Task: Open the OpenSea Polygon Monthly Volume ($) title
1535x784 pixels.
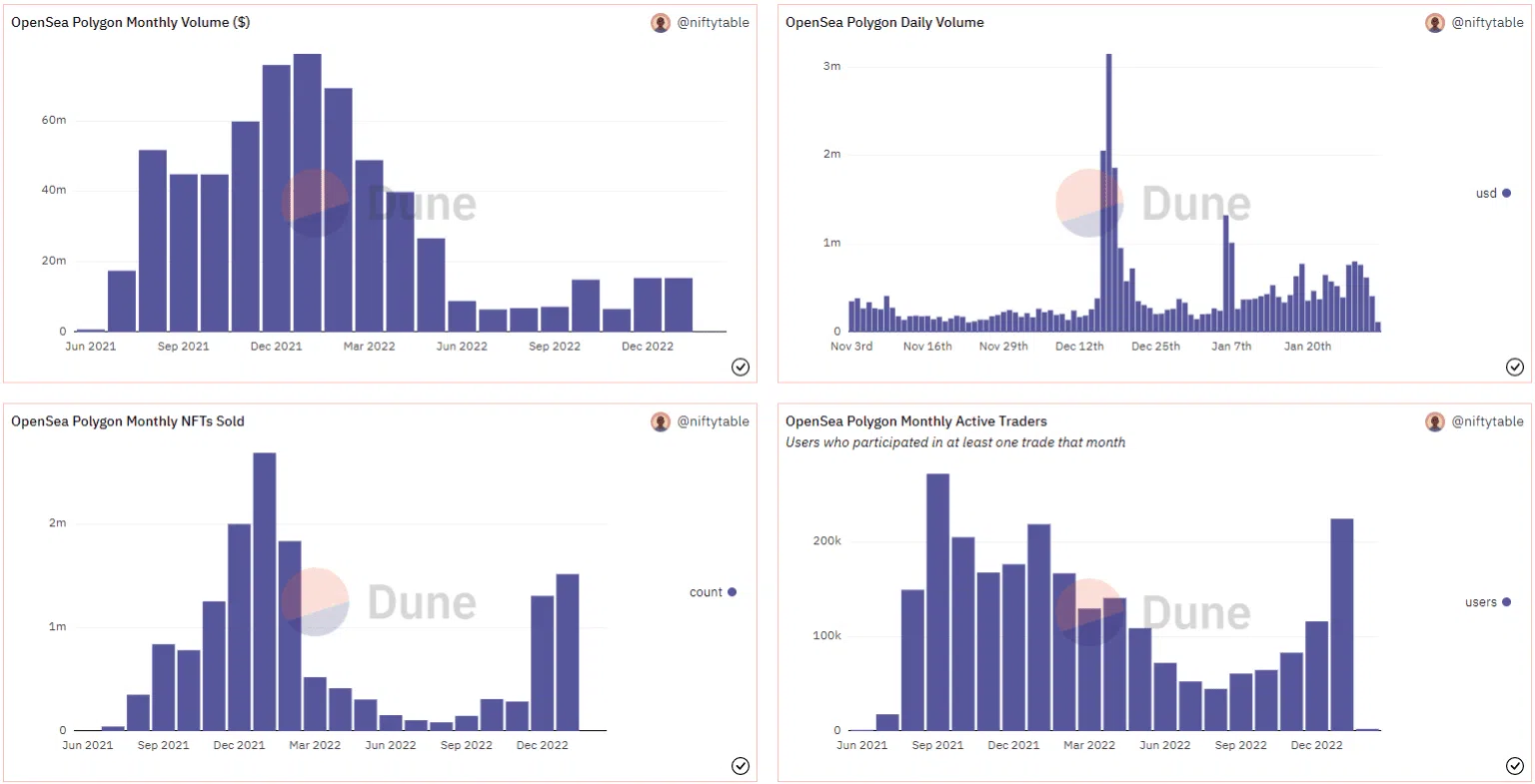Action: [x=131, y=22]
